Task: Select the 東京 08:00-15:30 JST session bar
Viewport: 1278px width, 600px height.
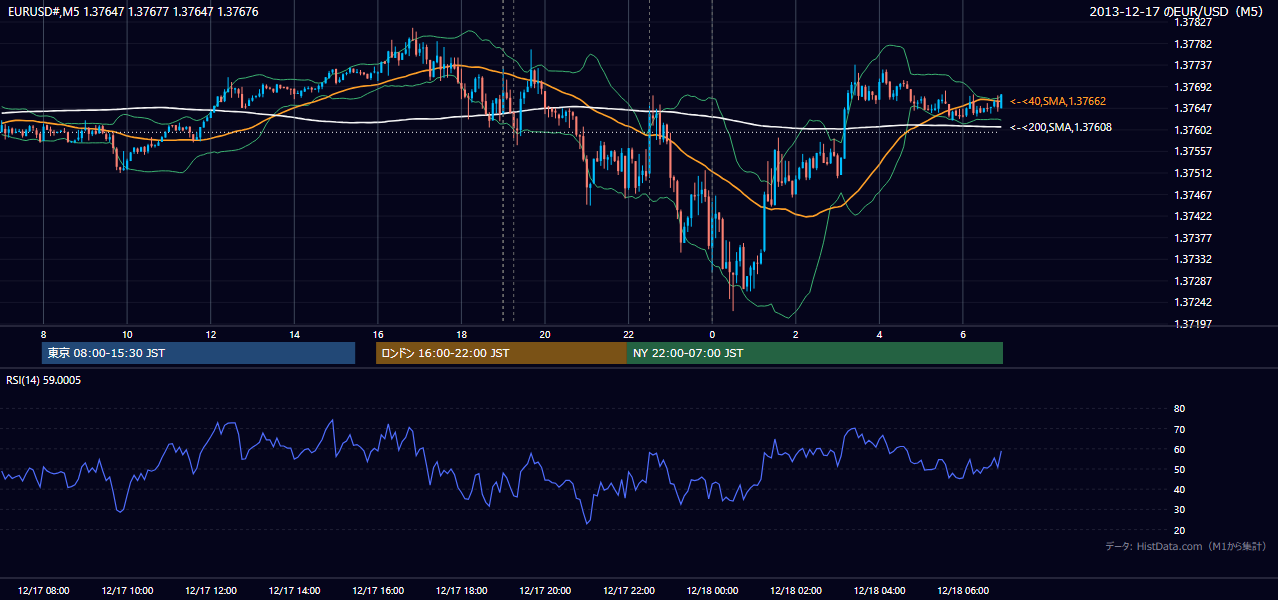Action: click(x=198, y=353)
